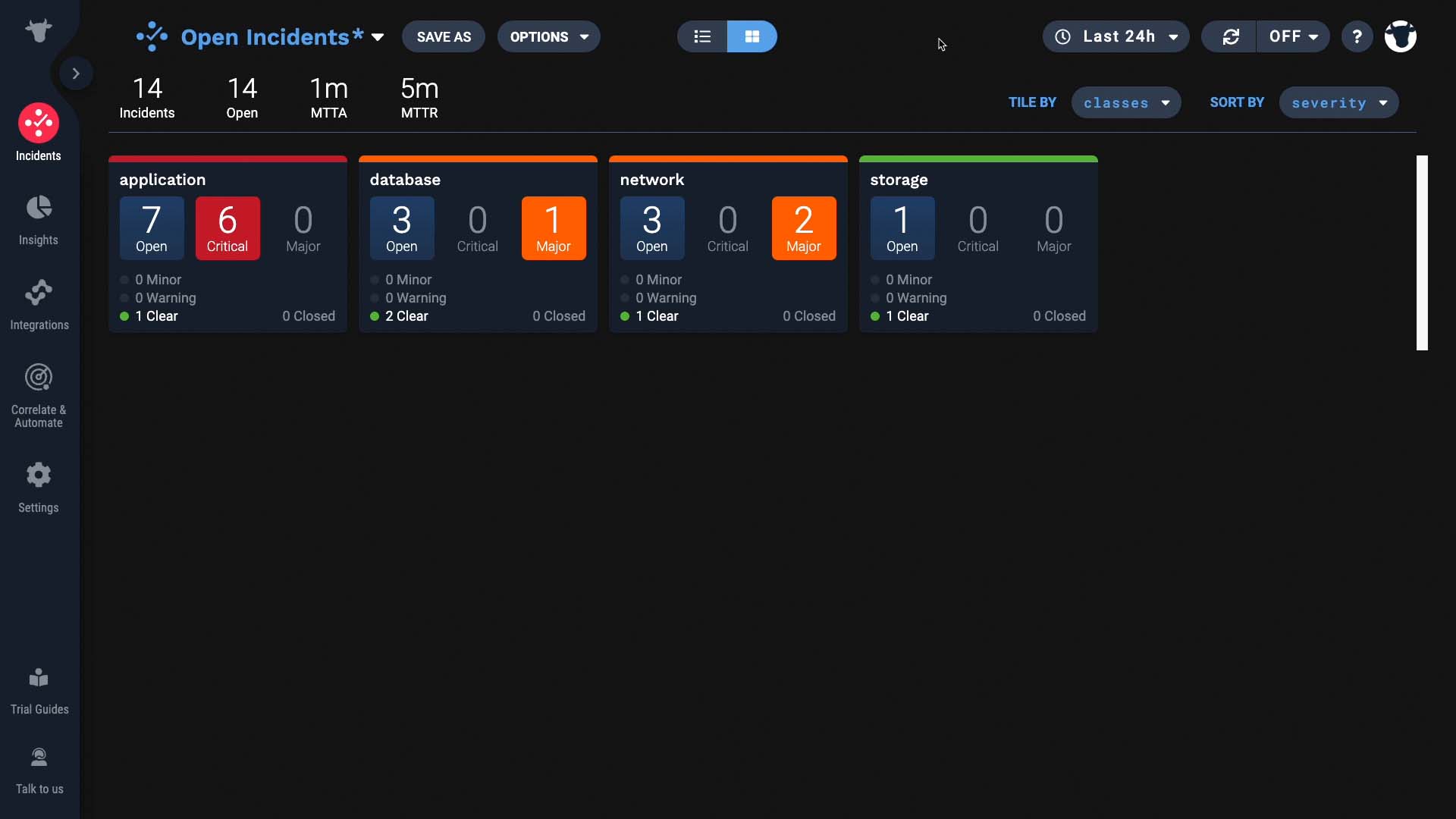
Task: Click storage 0 Major count
Action: click(x=1054, y=228)
